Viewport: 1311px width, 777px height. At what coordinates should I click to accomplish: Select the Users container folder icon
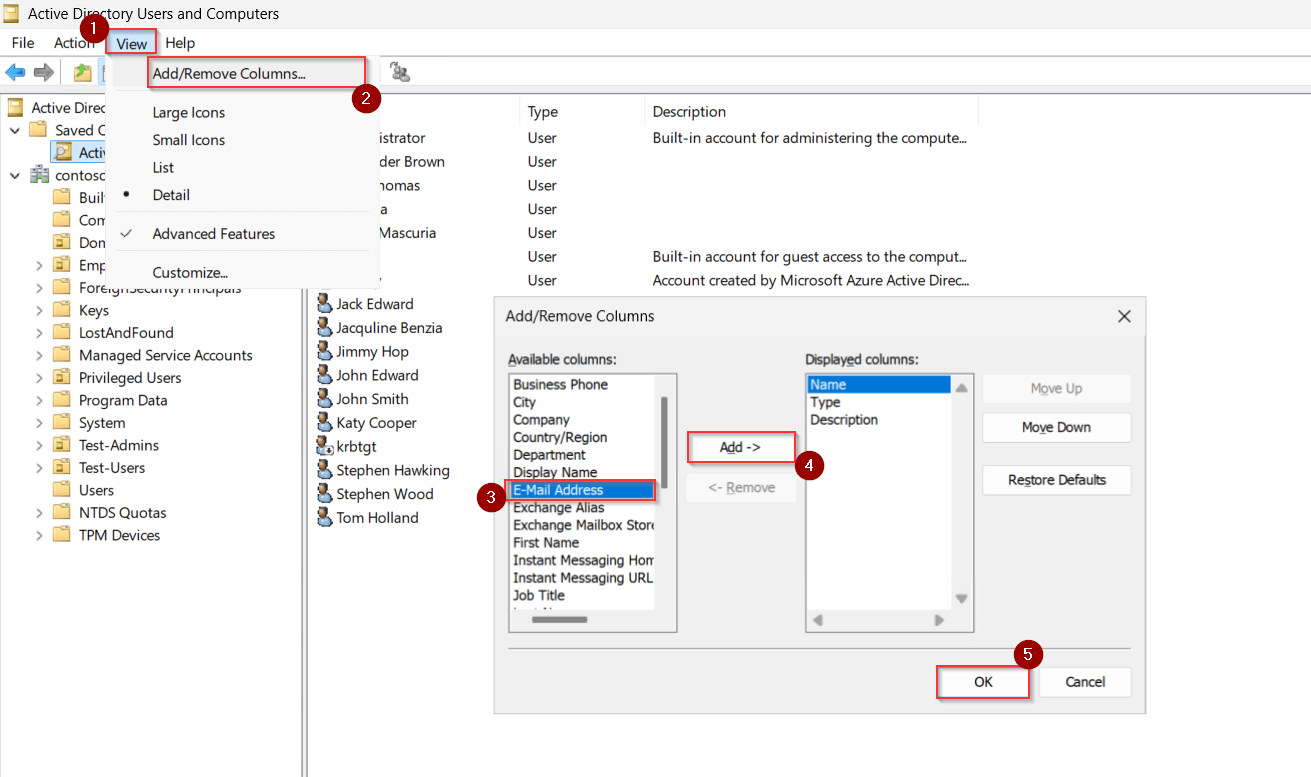[60, 489]
